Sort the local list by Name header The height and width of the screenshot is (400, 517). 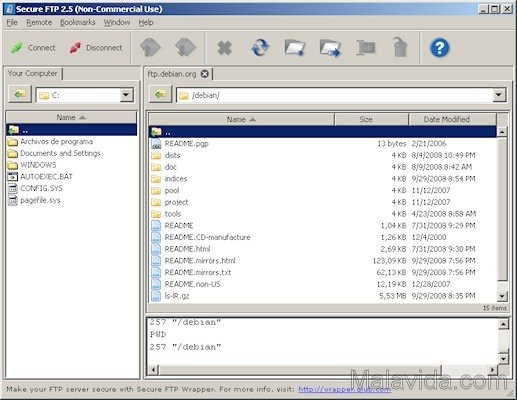(71, 117)
